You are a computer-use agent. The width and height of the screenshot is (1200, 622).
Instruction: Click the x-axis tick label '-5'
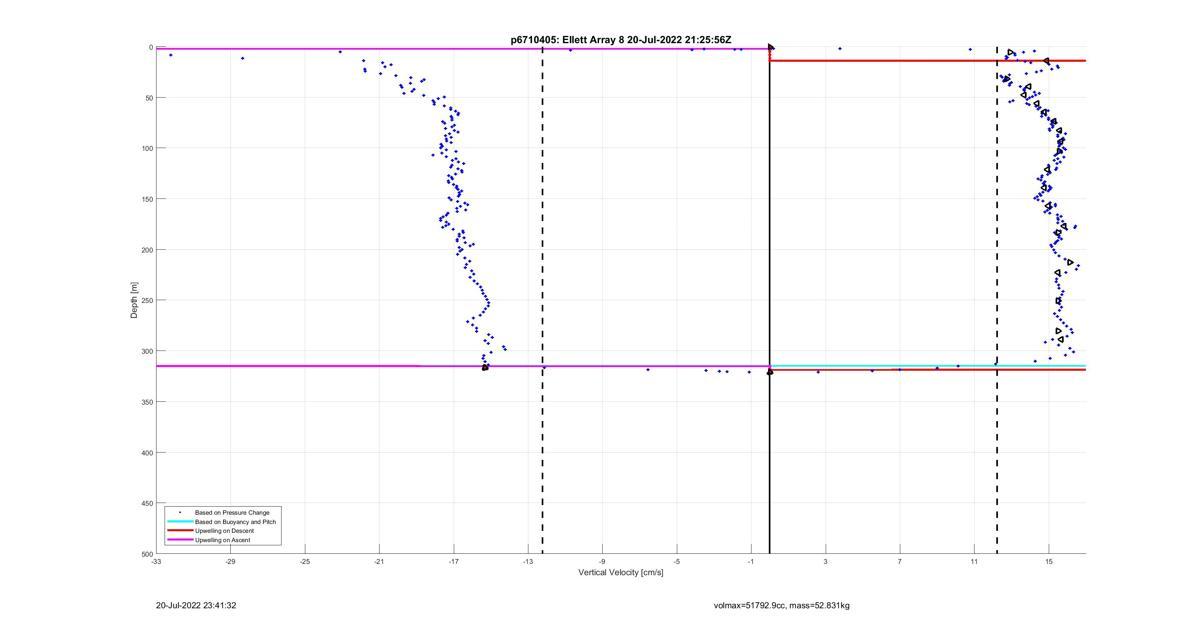pyautogui.click(x=677, y=561)
